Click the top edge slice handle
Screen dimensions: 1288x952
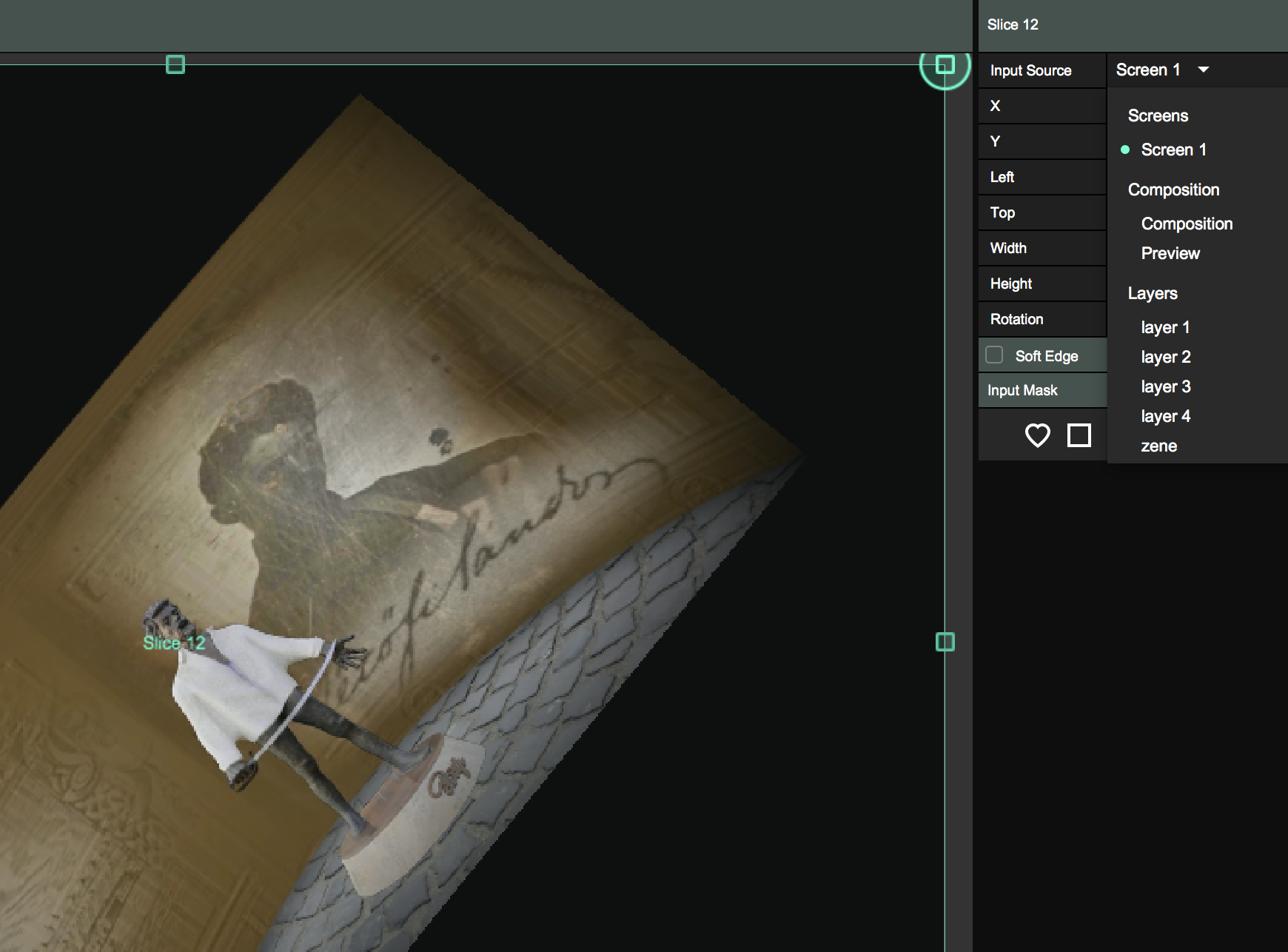175,65
